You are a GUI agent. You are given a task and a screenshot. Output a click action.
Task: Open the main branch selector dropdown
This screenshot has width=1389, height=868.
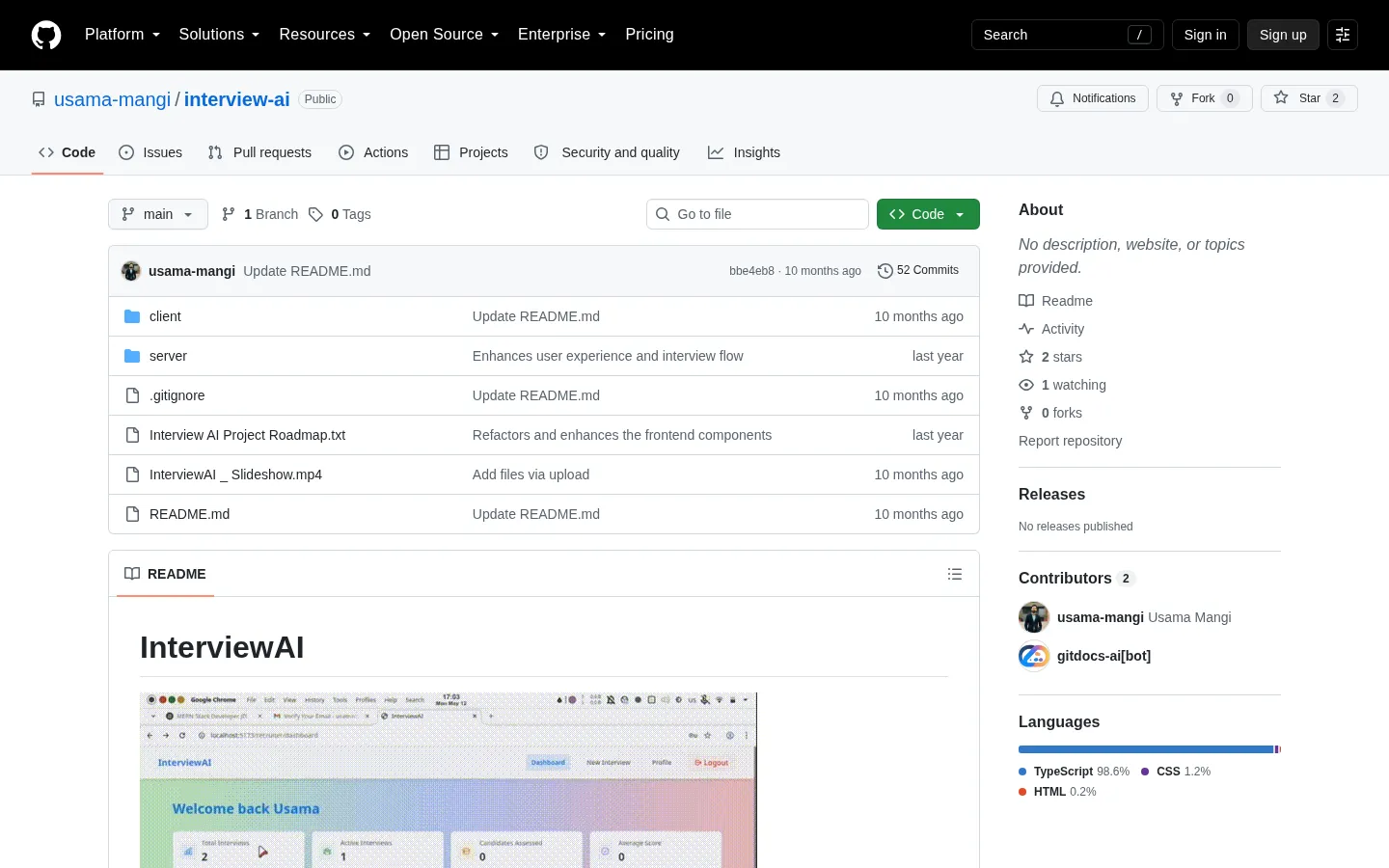point(158,214)
